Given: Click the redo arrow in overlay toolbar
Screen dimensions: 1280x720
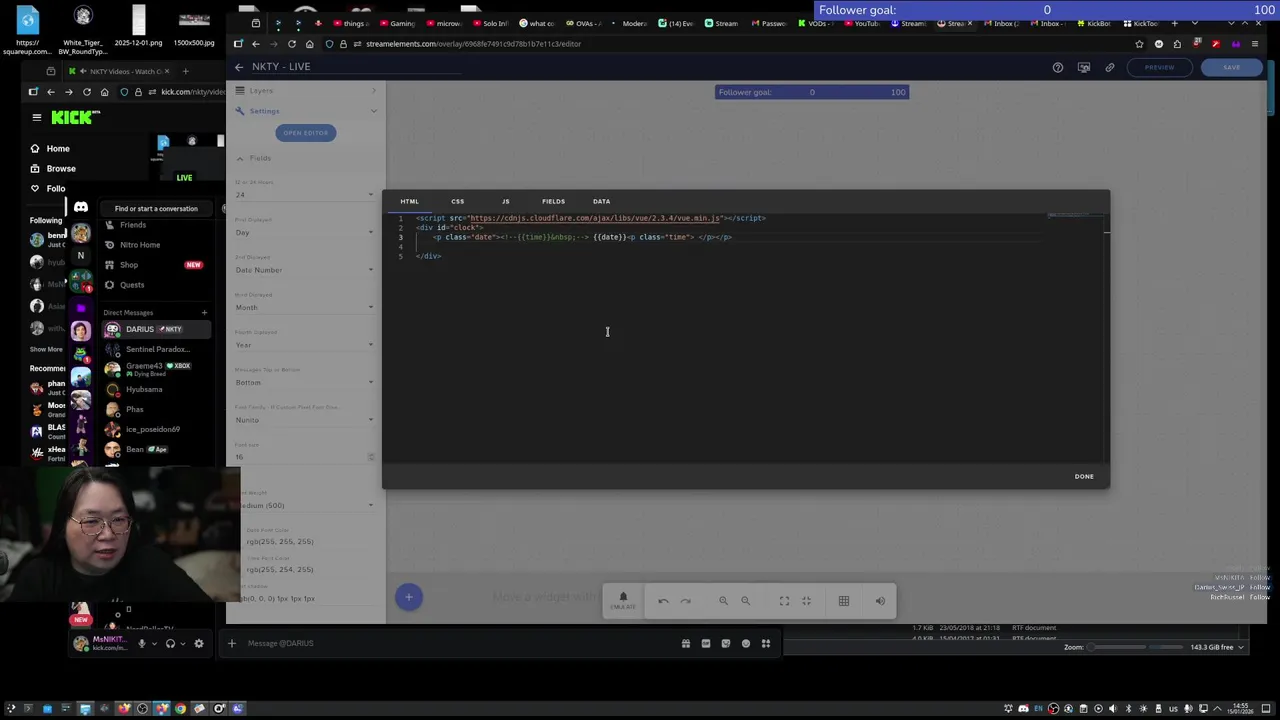Looking at the screenshot, I should pos(685,601).
